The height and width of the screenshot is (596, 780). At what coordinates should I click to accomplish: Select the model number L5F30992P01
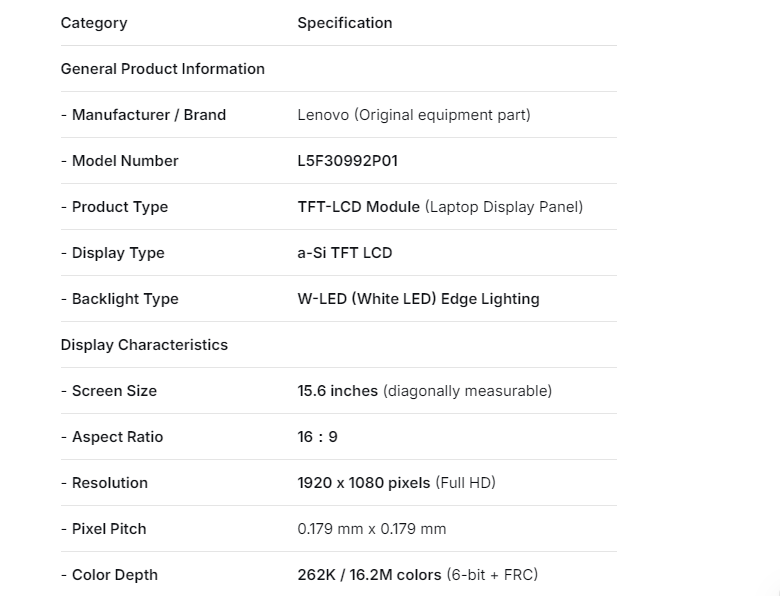click(x=347, y=161)
